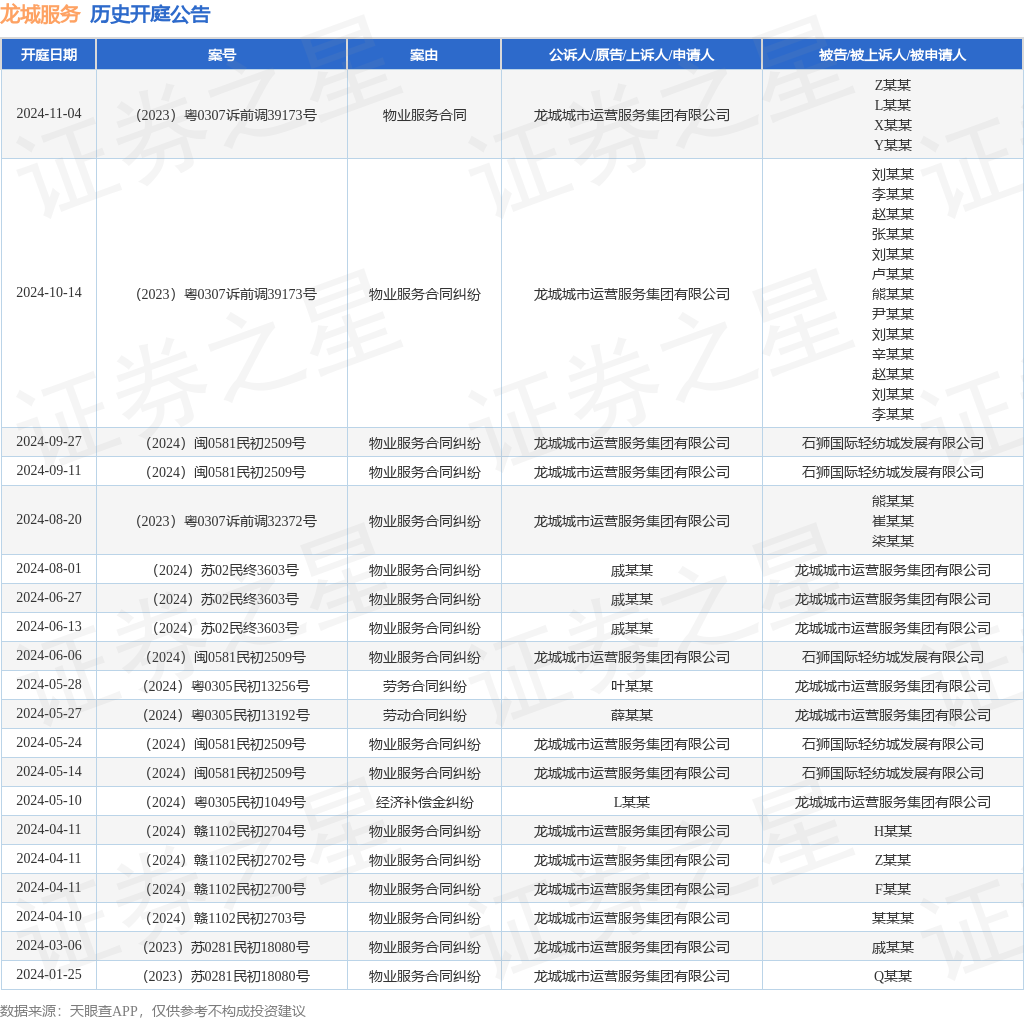Select the 被告/被上诉人/被申请人 column header
Viewport: 1024px width, 1020px height.
click(x=893, y=55)
